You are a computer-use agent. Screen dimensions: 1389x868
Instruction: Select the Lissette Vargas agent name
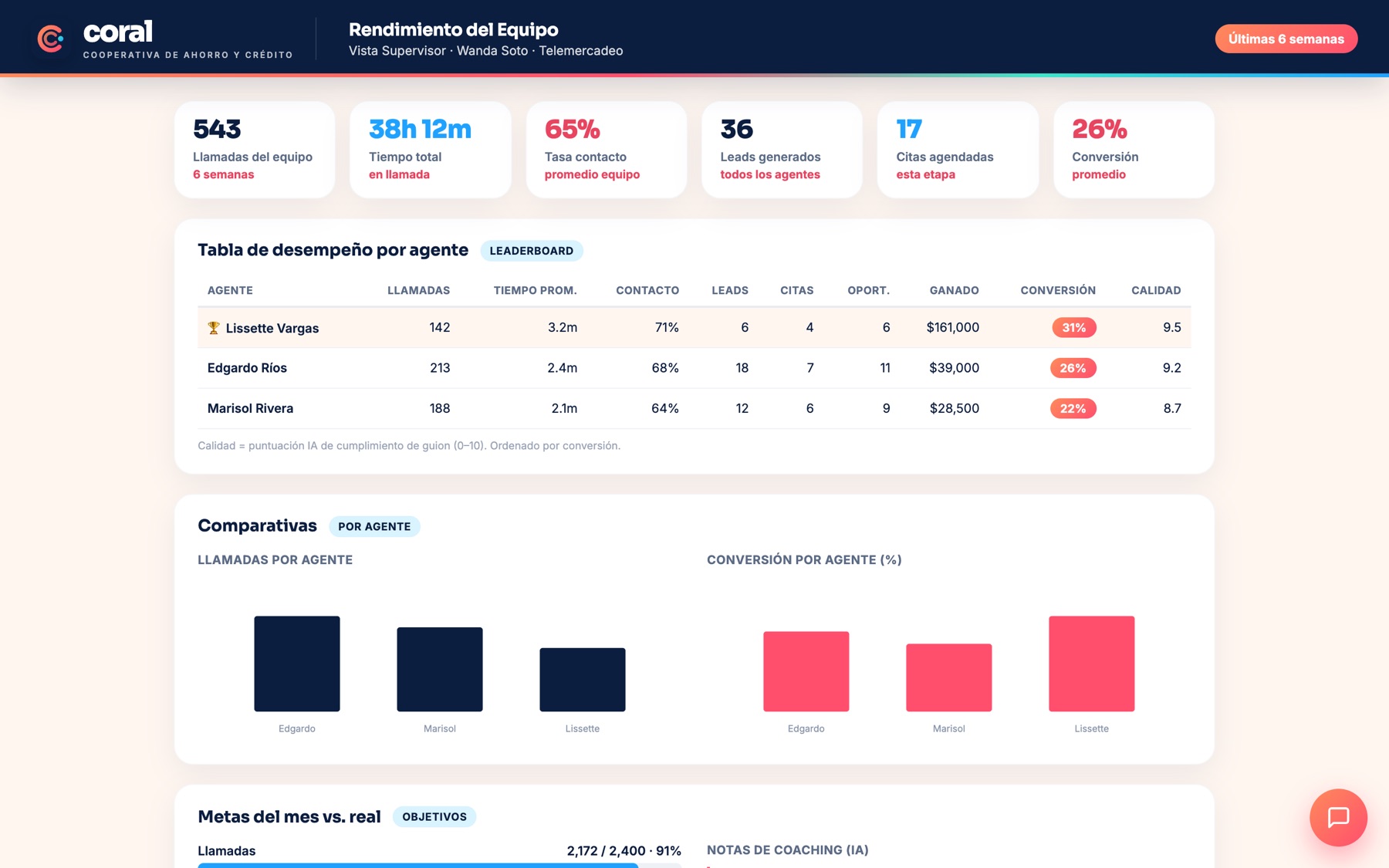coord(272,328)
